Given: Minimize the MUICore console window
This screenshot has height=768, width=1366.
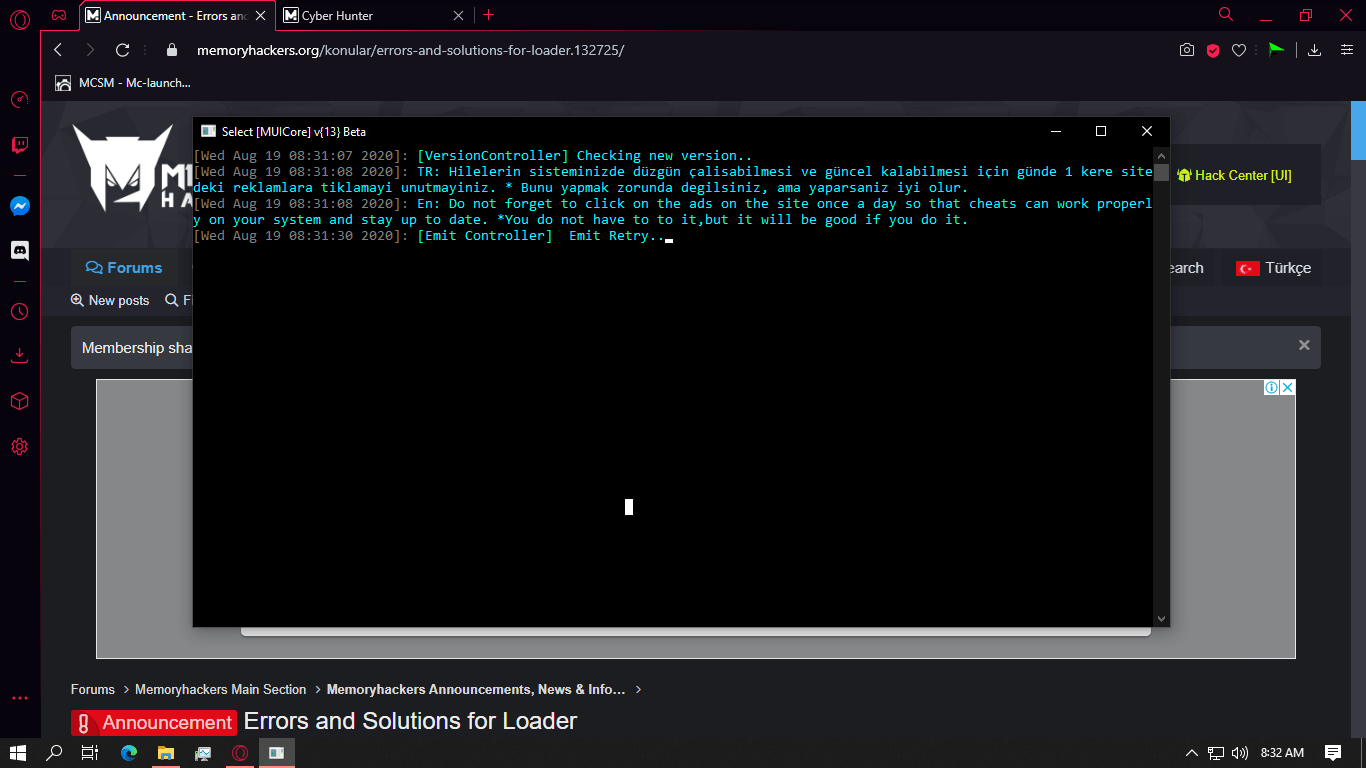Looking at the screenshot, I should pos(1055,131).
